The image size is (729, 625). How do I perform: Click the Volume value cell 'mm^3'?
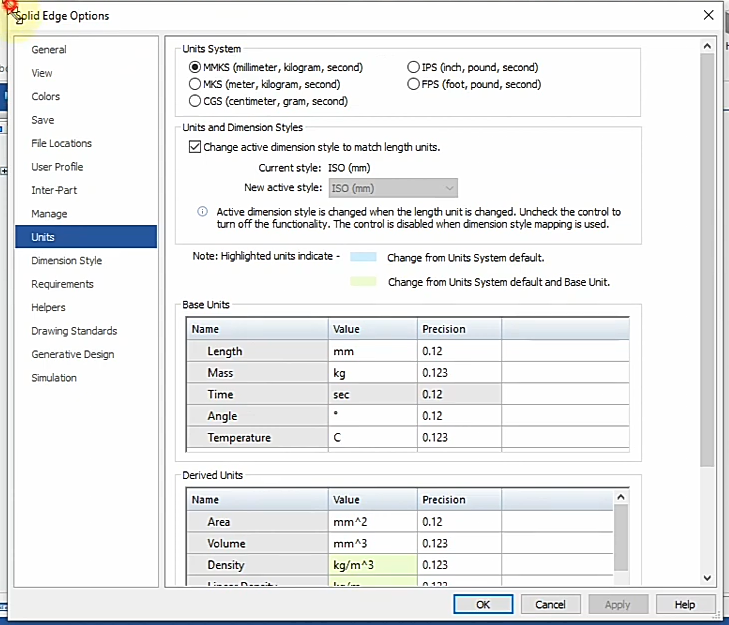tap(372, 543)
